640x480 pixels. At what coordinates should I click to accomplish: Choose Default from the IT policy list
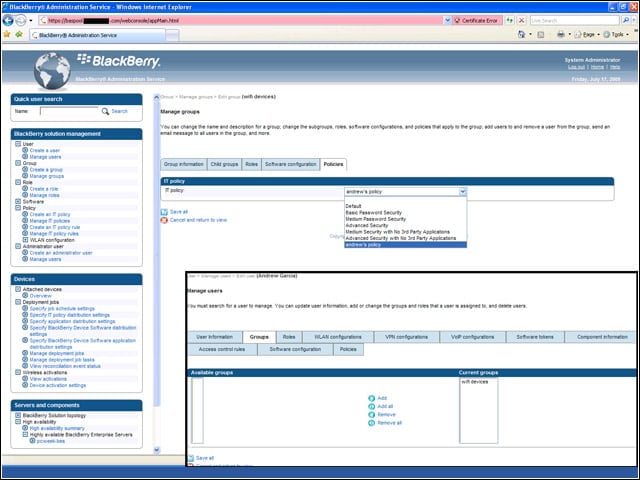point(405,206)
